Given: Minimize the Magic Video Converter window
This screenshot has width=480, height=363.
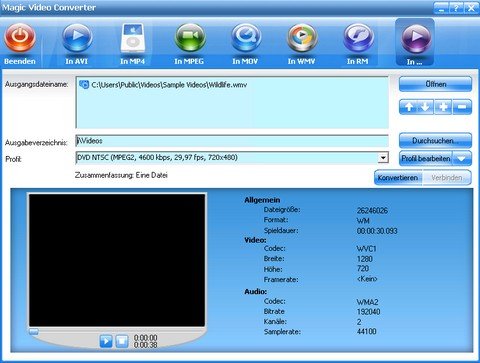Looking at the screenshot, I should [441, 8].
